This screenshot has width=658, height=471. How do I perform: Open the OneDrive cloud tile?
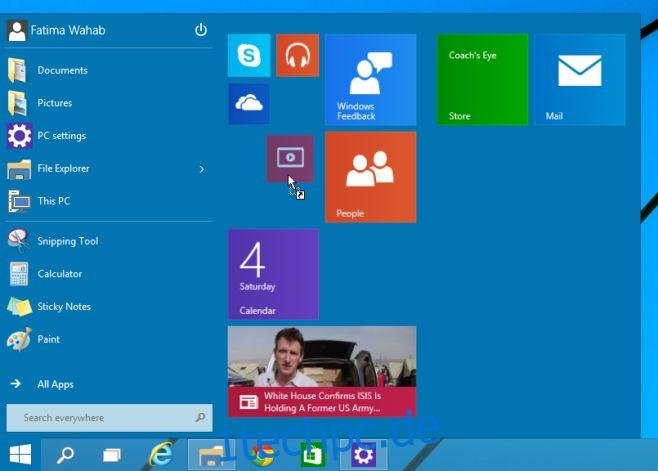click(x=249, y=104)
